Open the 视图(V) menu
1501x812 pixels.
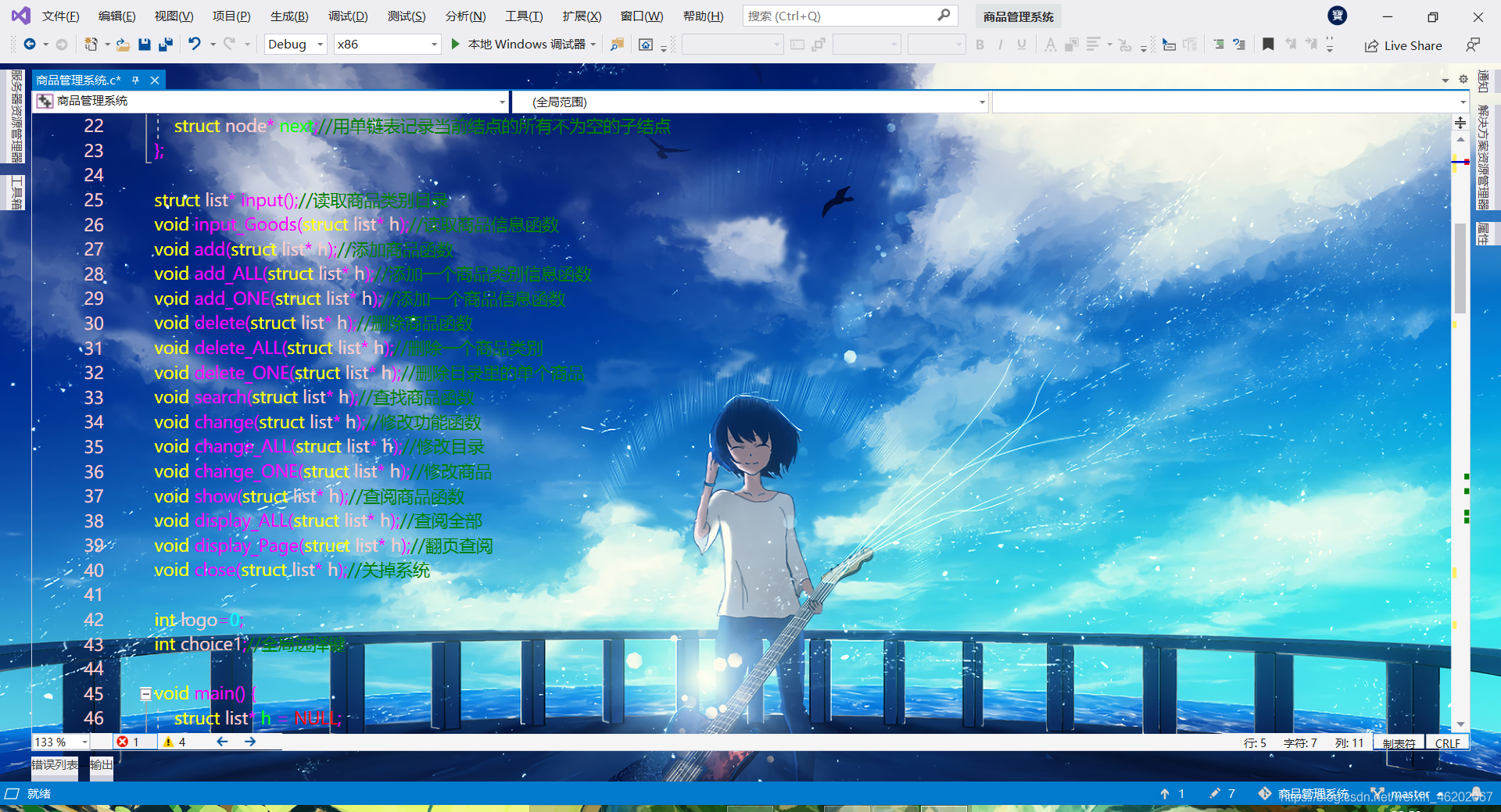tap(174, 16)
